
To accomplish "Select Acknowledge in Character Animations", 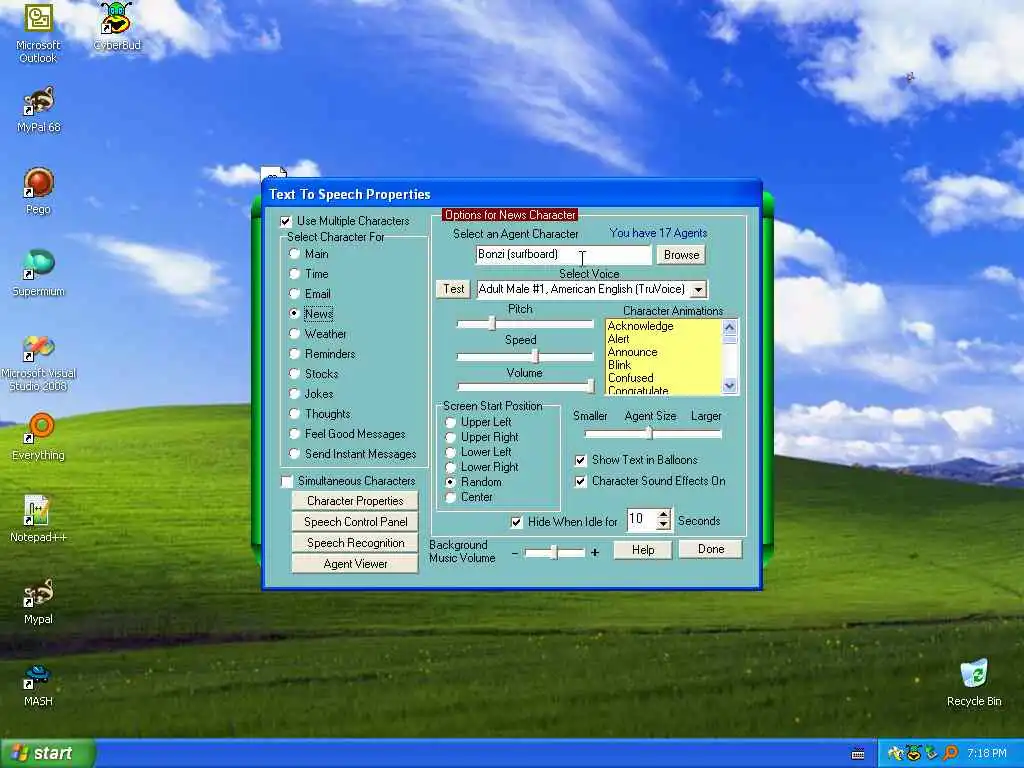I will [x=640, y=326].
